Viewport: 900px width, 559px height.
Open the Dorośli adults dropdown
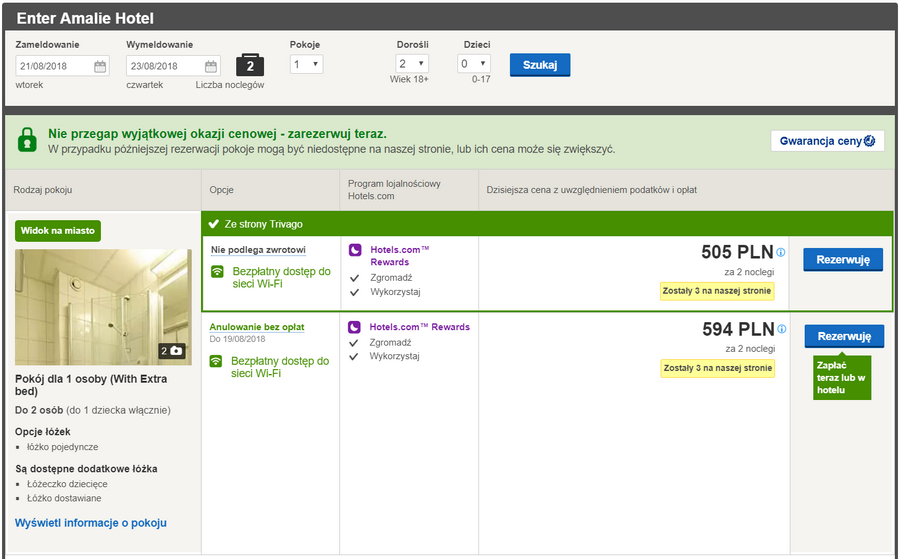point(412,64)
